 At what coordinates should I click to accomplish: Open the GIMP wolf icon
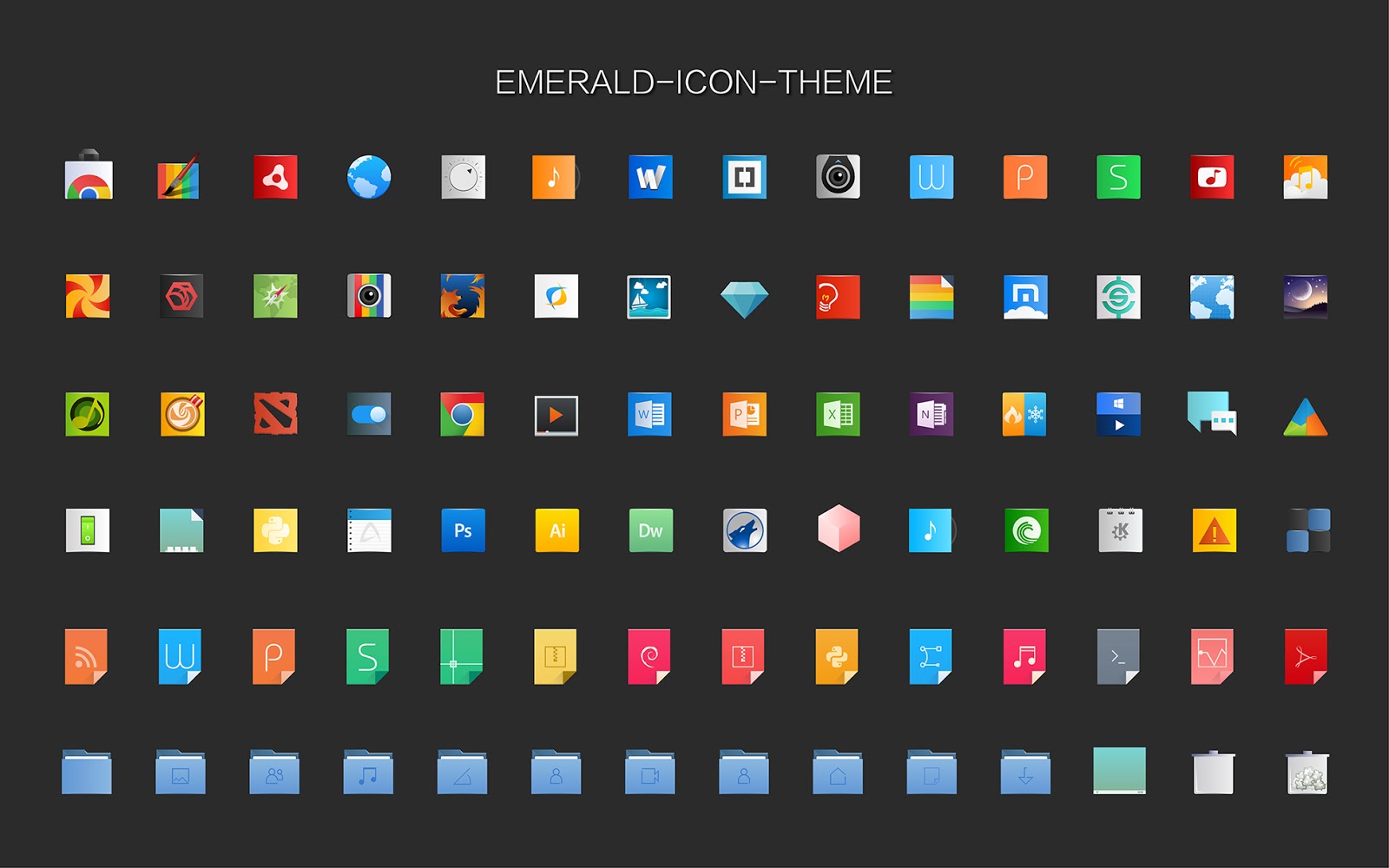(744, 530)
